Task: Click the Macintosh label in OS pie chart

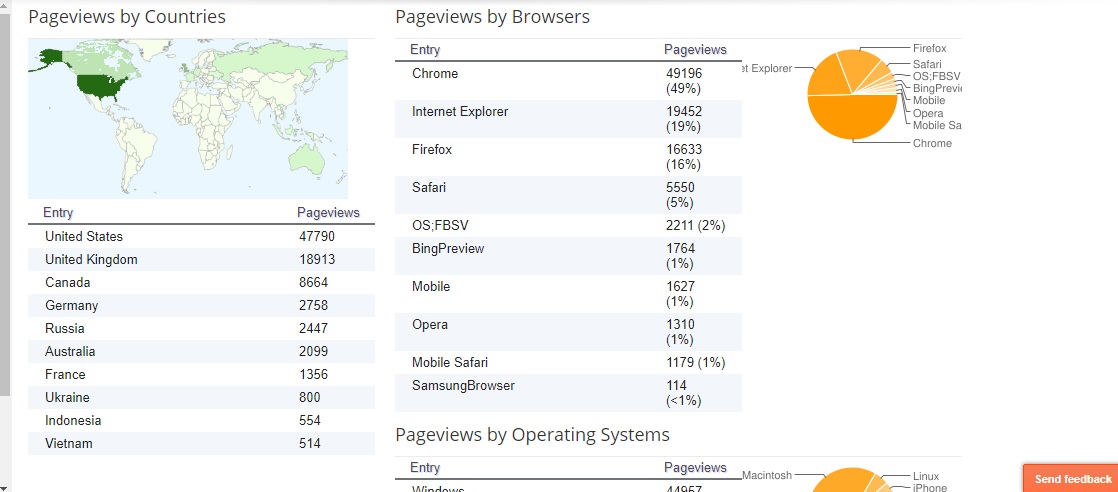Action: click(x=767, y=475)
